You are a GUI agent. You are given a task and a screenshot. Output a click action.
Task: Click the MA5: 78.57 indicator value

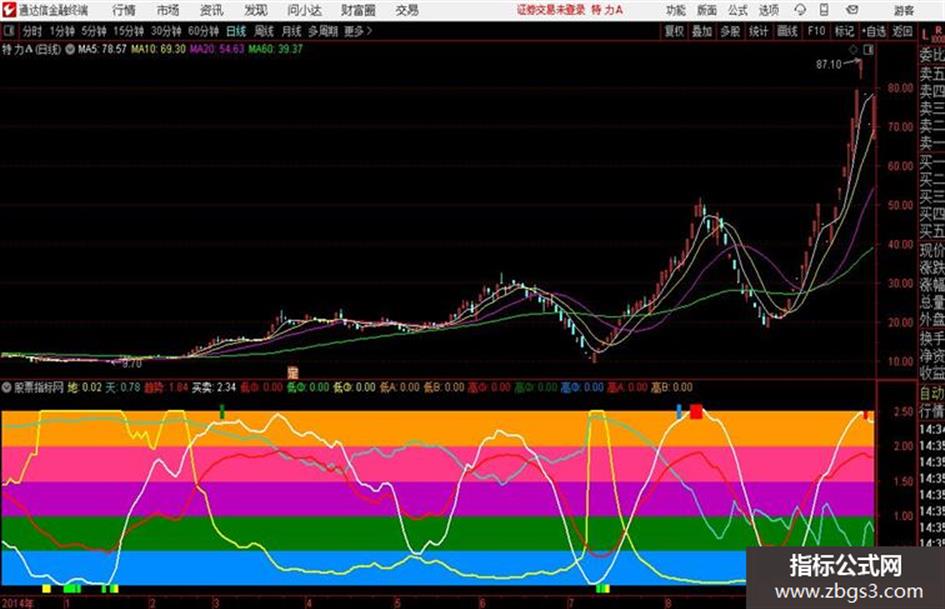tap(102, 49)
